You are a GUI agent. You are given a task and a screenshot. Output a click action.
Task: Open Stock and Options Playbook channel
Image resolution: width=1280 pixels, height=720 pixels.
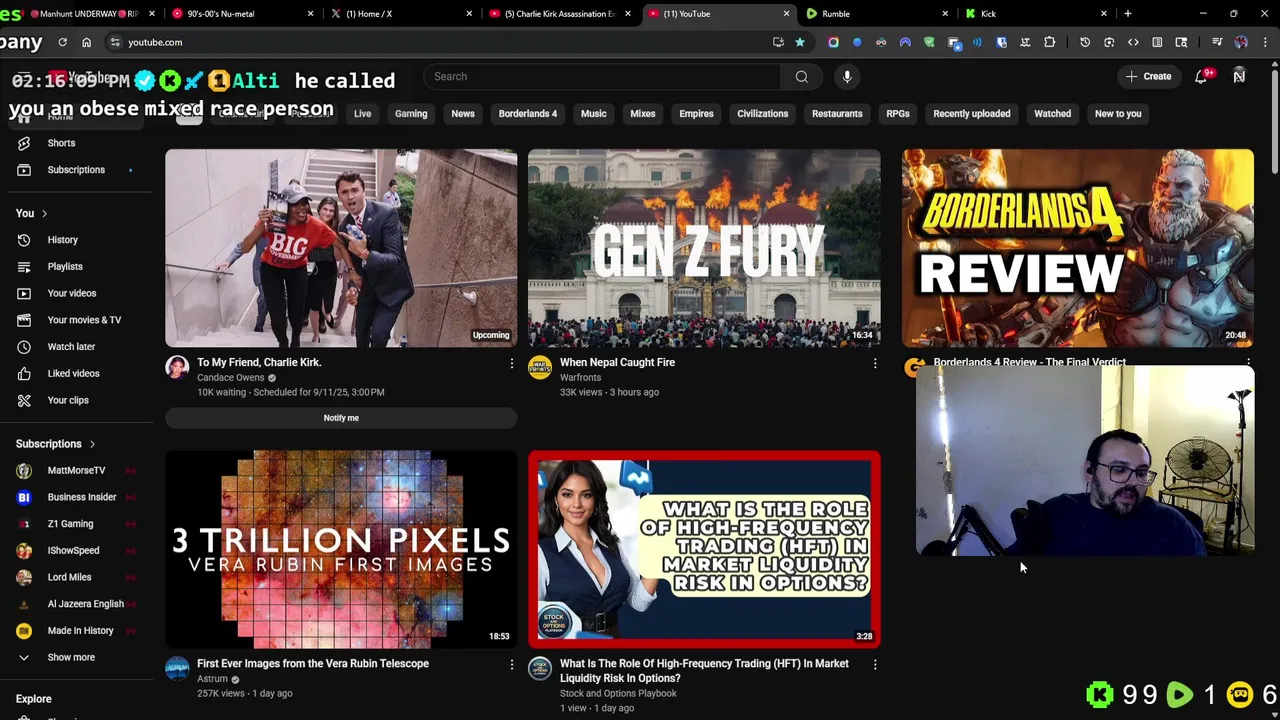pos(618,694)
